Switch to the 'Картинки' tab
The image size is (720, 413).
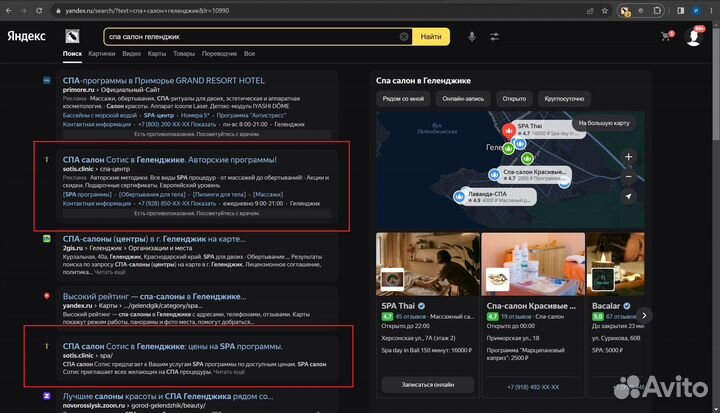coord(101,53)
